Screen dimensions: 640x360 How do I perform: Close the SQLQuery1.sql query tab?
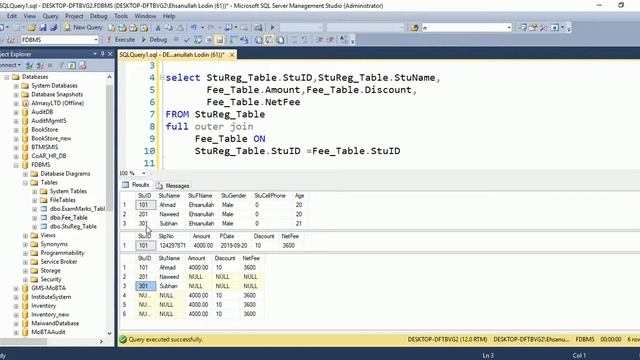pos(232,54)
